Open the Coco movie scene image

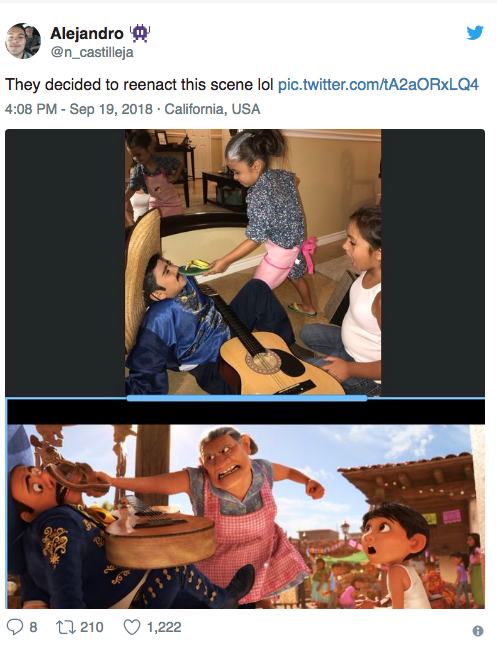[x=246, y=516]
